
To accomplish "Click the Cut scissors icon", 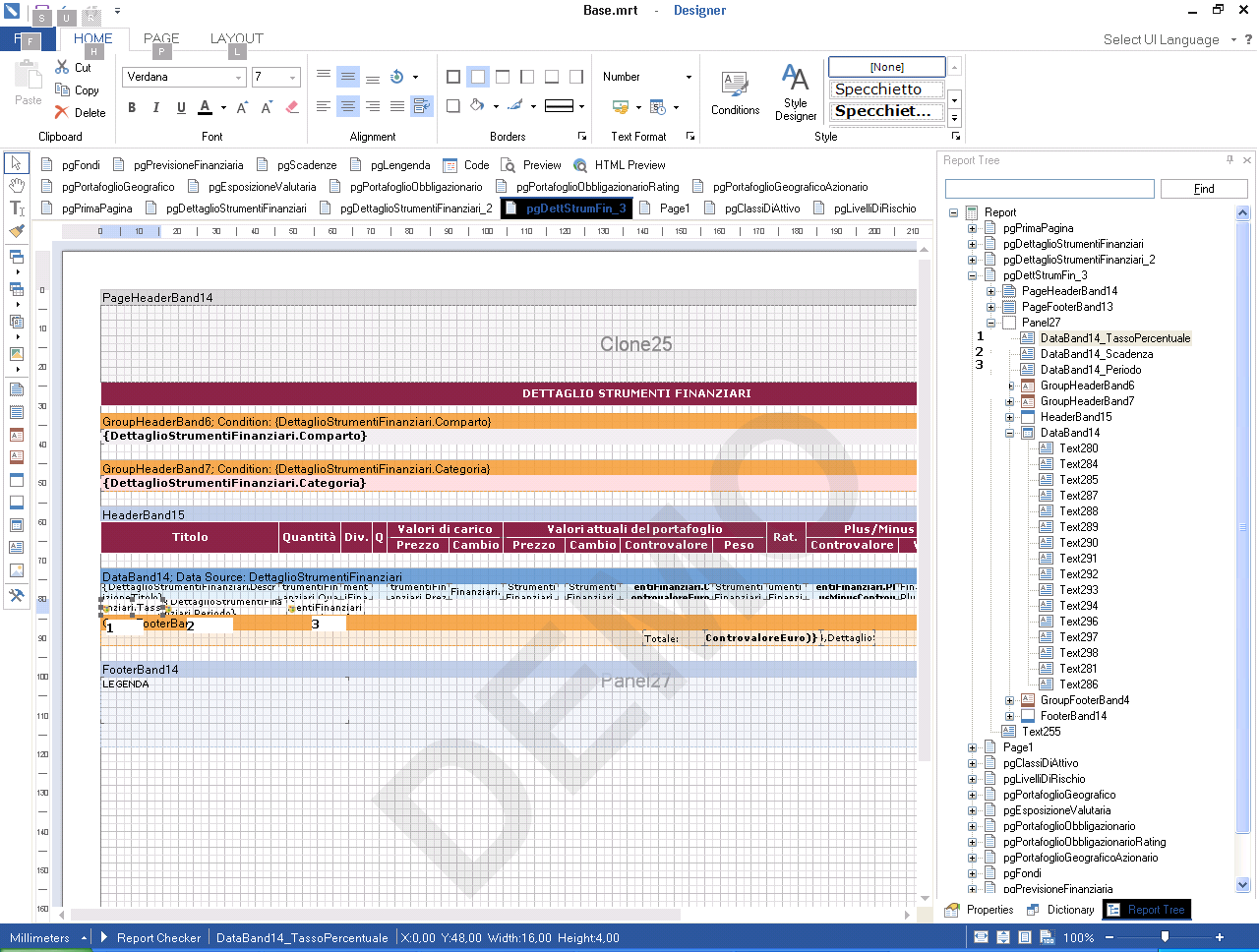I will [62, 67].
